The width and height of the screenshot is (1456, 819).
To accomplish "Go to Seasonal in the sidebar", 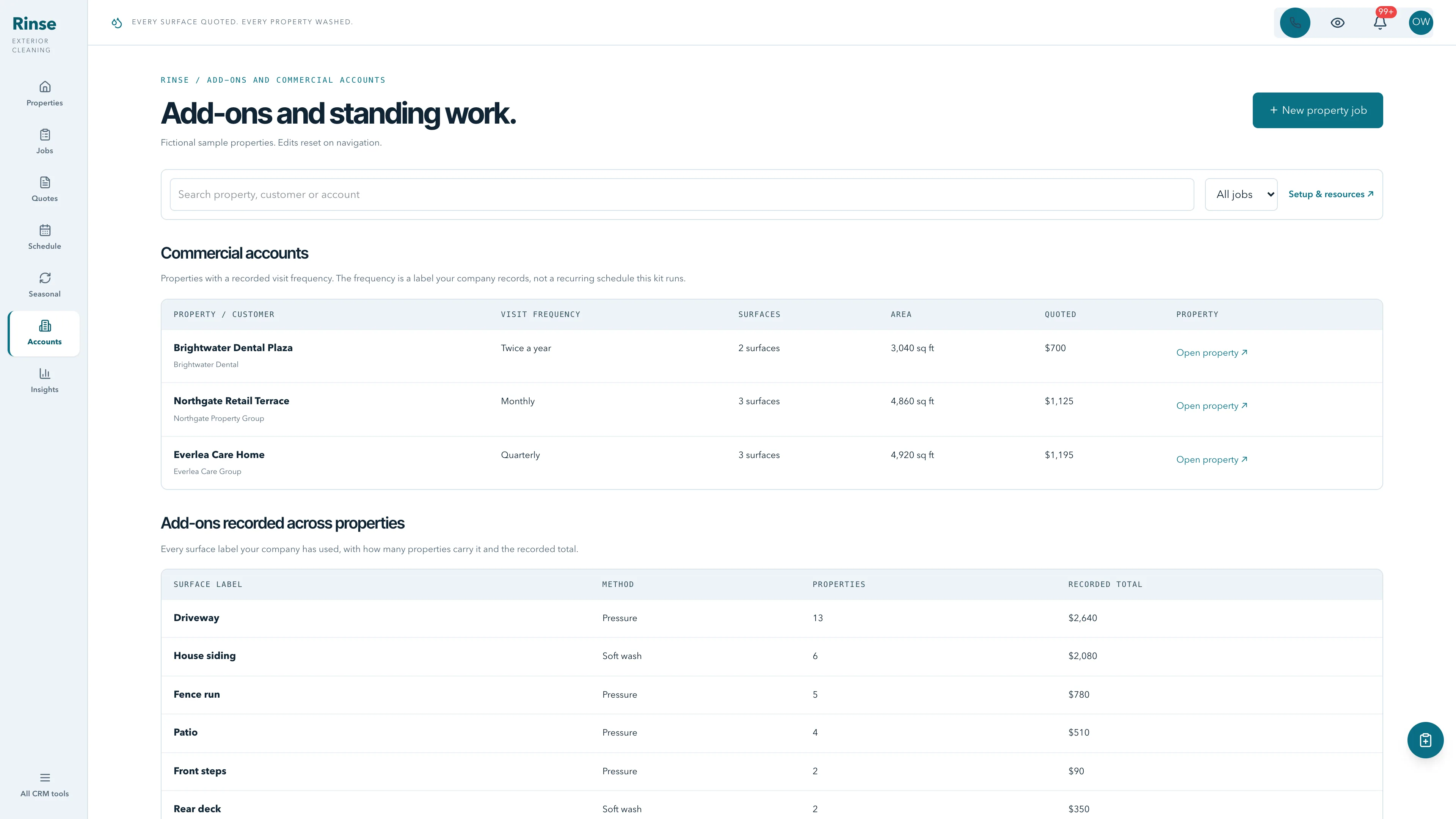I will 44,285.
